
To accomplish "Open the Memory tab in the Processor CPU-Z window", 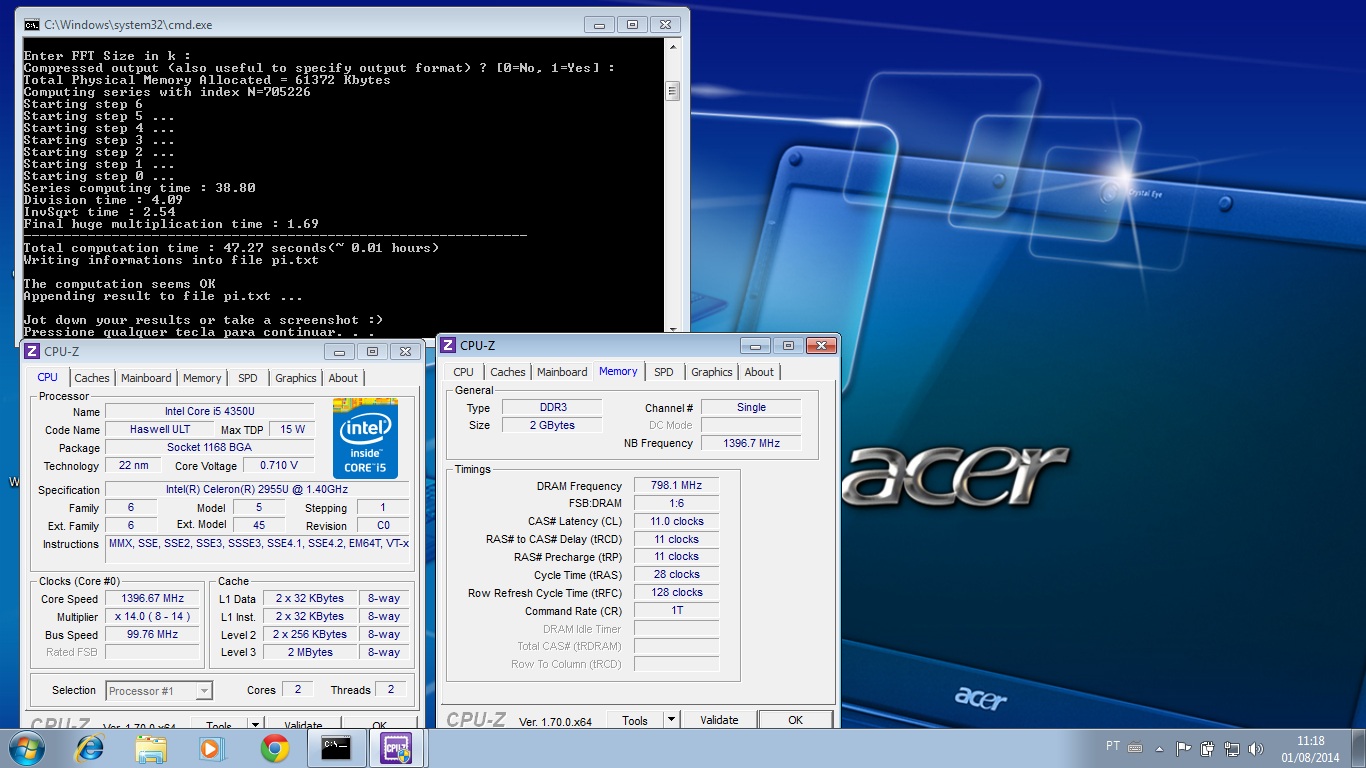I will coord(202,378).
